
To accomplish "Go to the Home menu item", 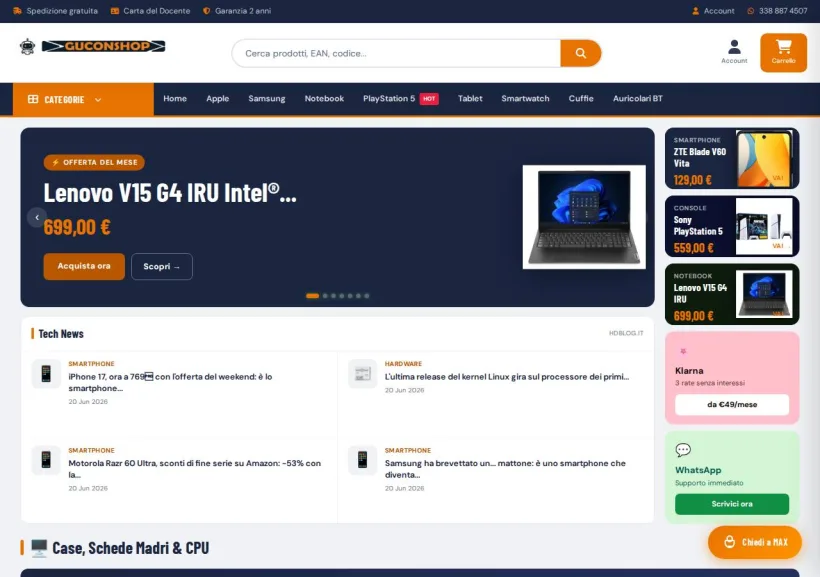I will [x=175, y=98].
